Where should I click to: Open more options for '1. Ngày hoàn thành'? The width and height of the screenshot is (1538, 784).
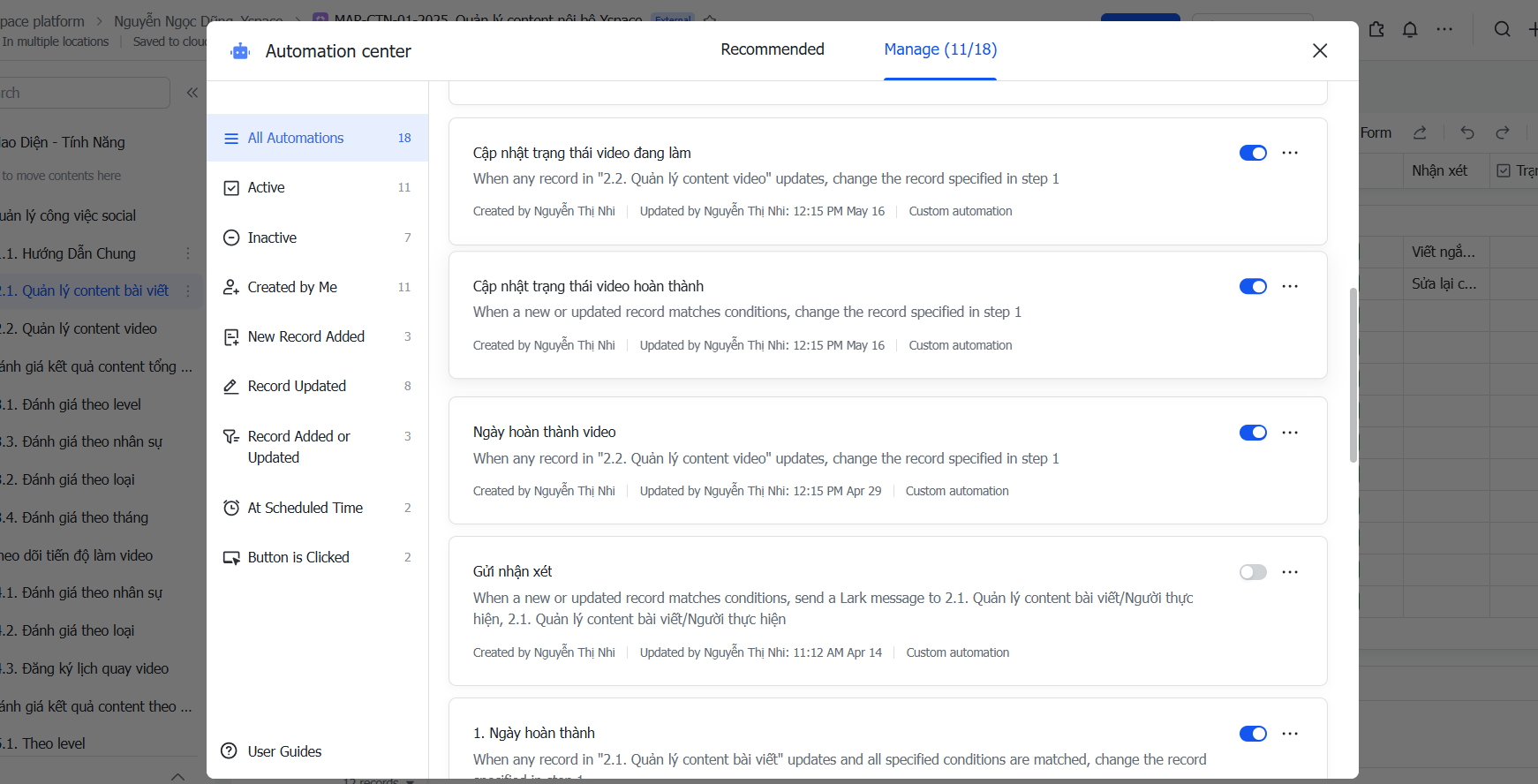pos(1290,734)
